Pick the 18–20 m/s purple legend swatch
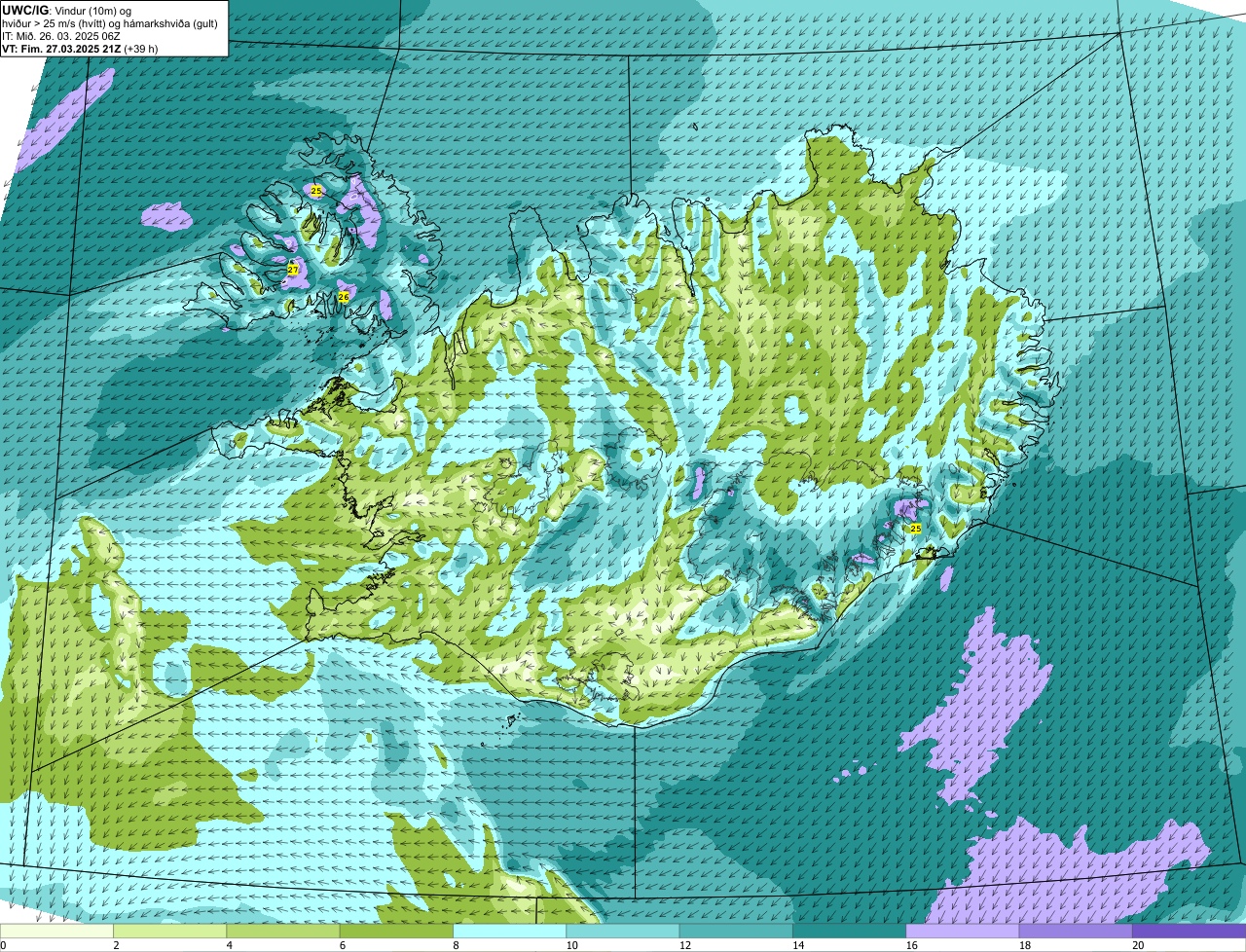Image resolution: width=1246 pixels, height=952 pixels. (x=1075, y=931)
